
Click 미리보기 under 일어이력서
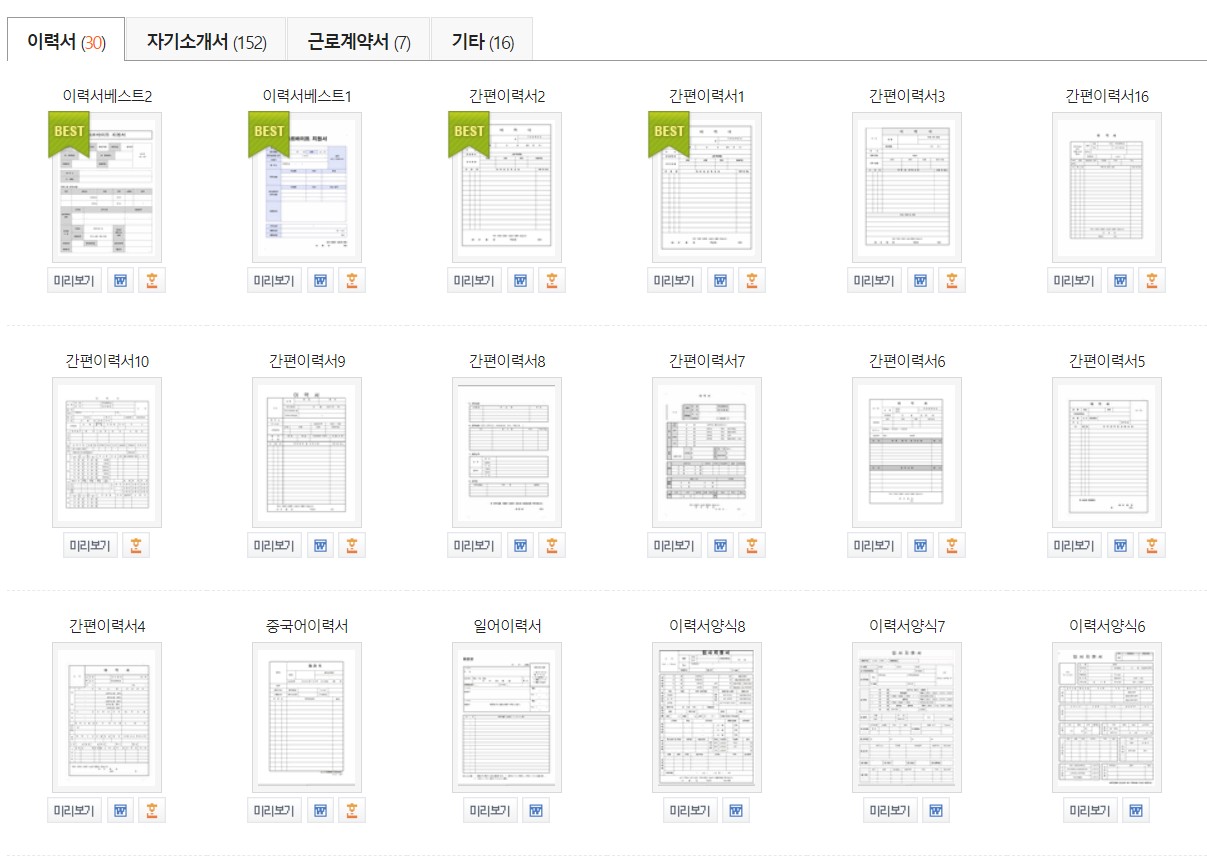click(x=491, y=810)
